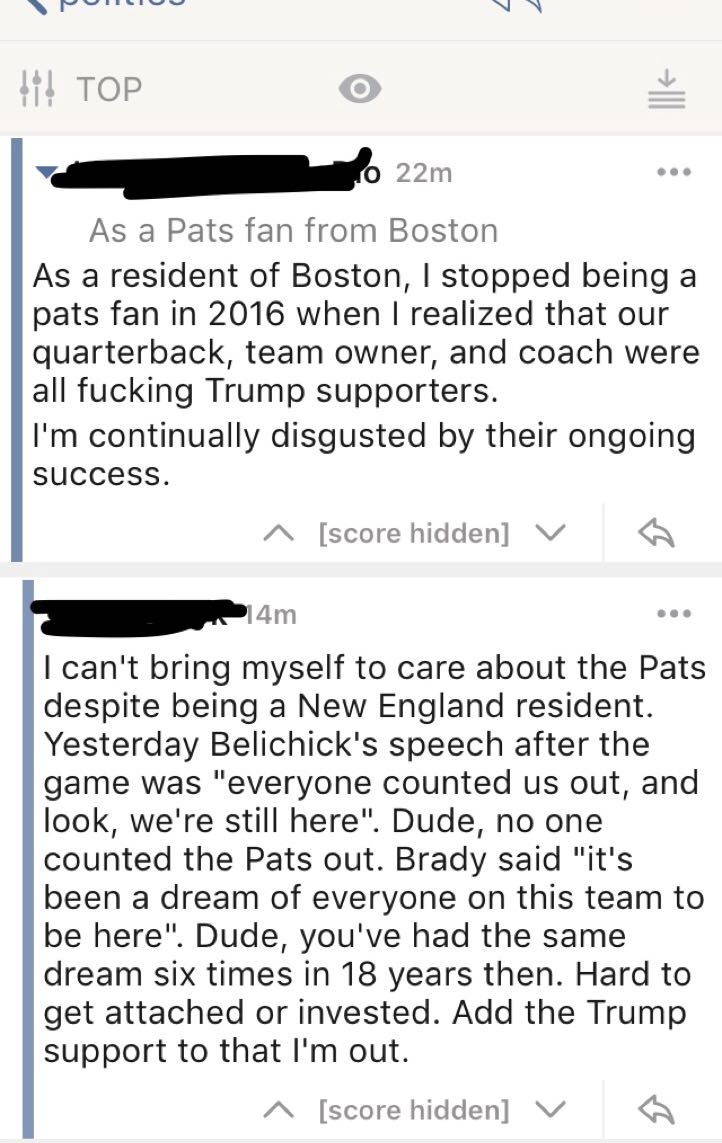
Task: Reply to the Boston resident comment
Action: pos(656,533)
